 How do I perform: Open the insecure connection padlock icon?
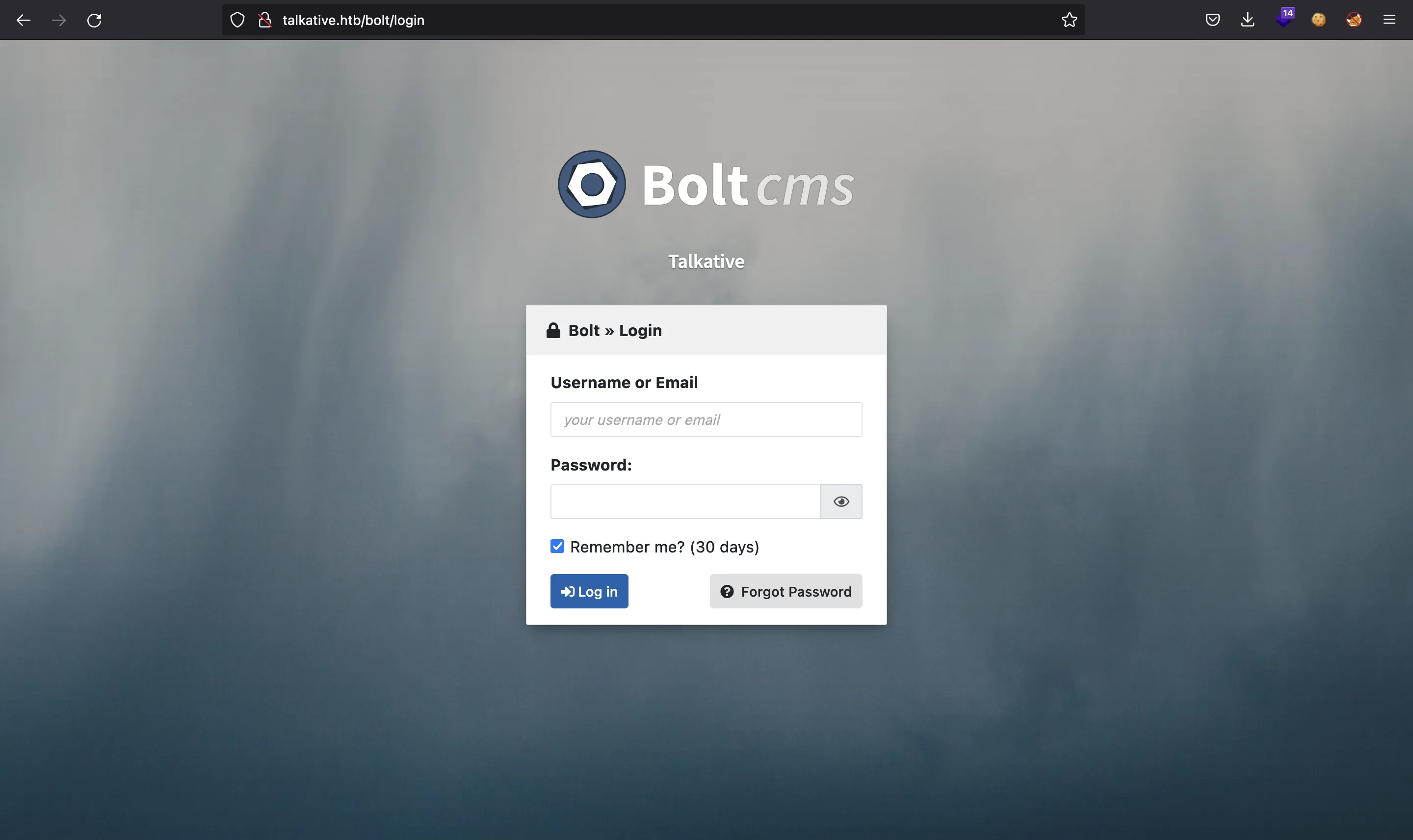coord(264,21)
